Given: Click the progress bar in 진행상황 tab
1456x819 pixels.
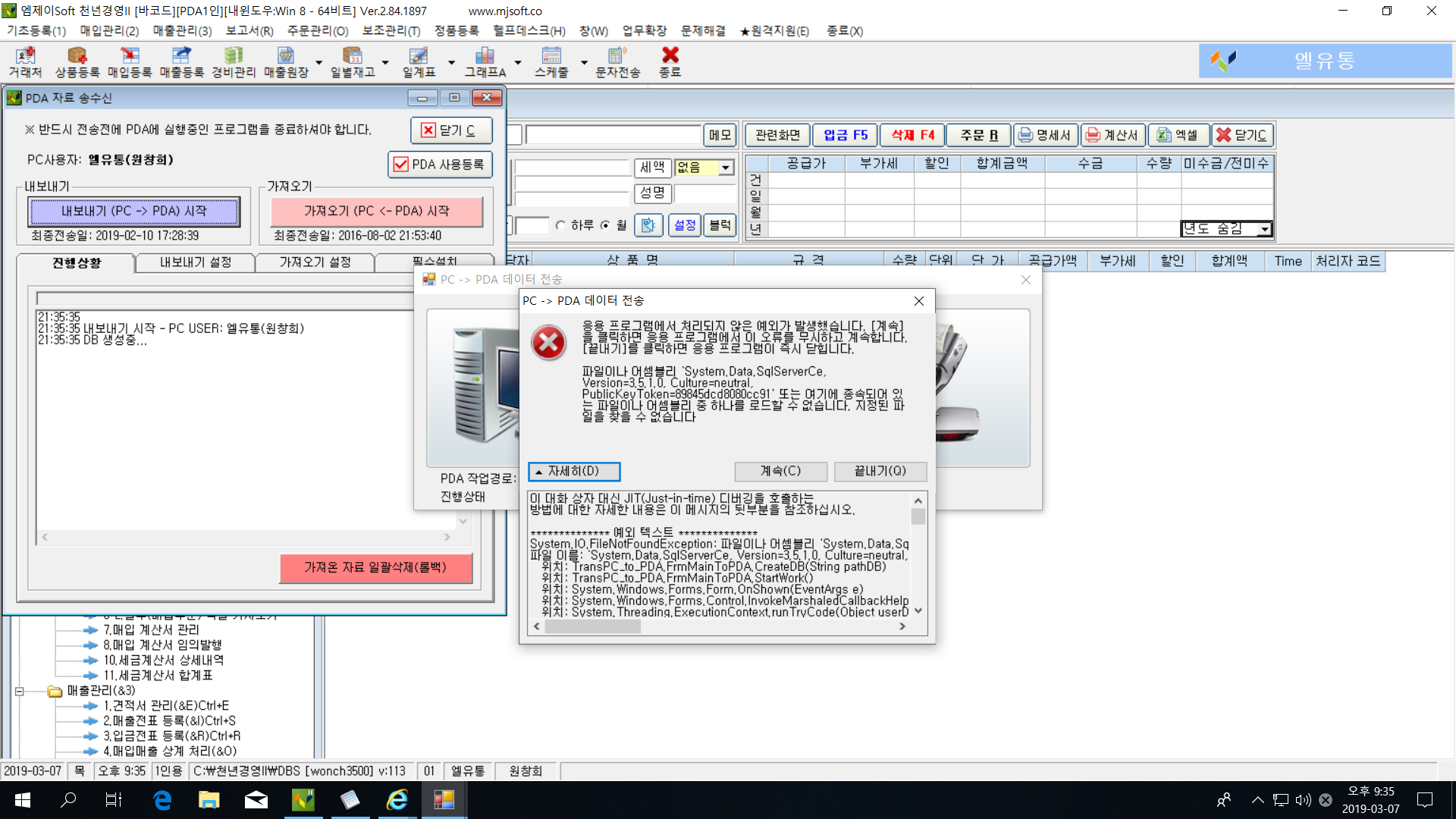Looking at the screenshot, I should 224,299.
